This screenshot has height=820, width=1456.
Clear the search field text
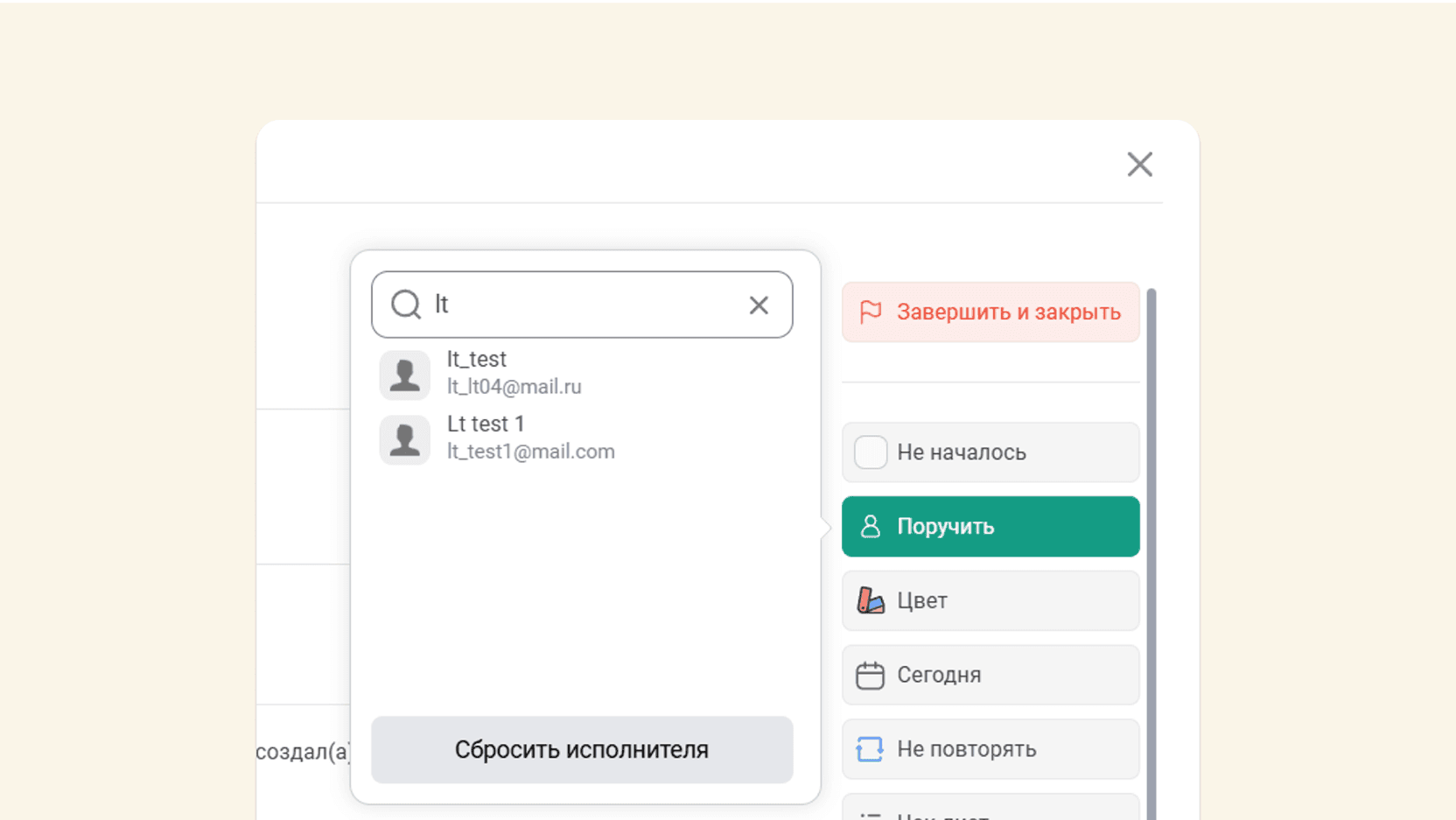click(x=759, y=305)
